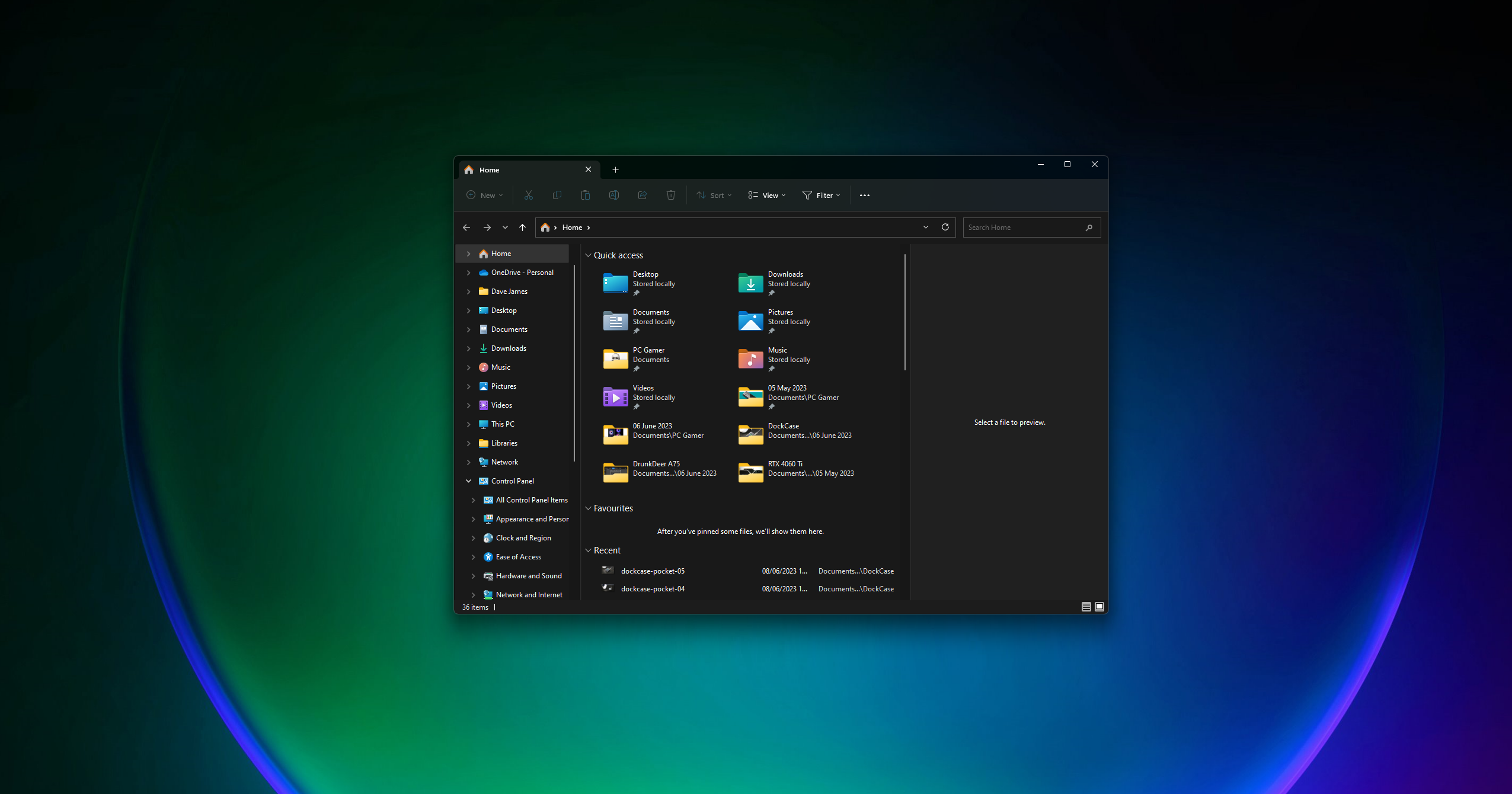Click the magnifier icon in the Search Home box
The height and width of the screenshot is (794, 1512).
coord(1089,227)
